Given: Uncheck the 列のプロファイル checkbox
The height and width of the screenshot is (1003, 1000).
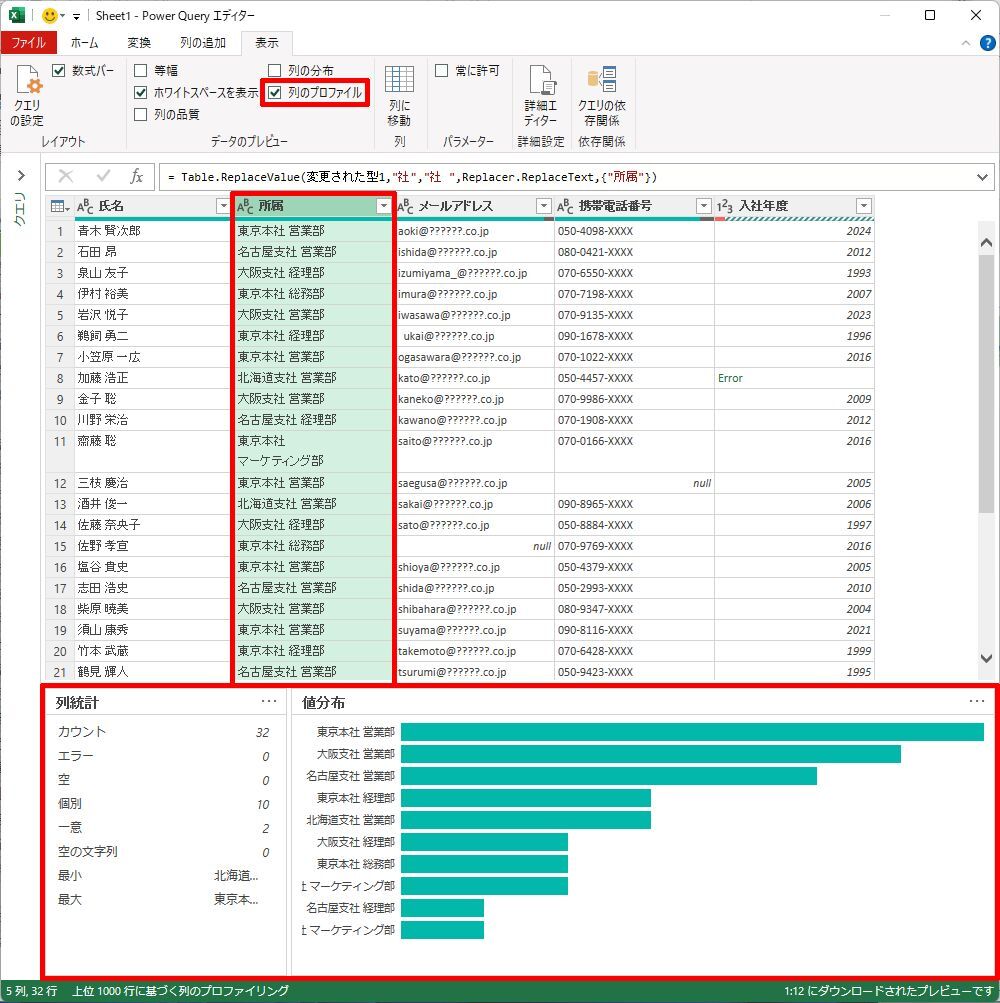Looking at the screenshot, I should tap(275, 93).
